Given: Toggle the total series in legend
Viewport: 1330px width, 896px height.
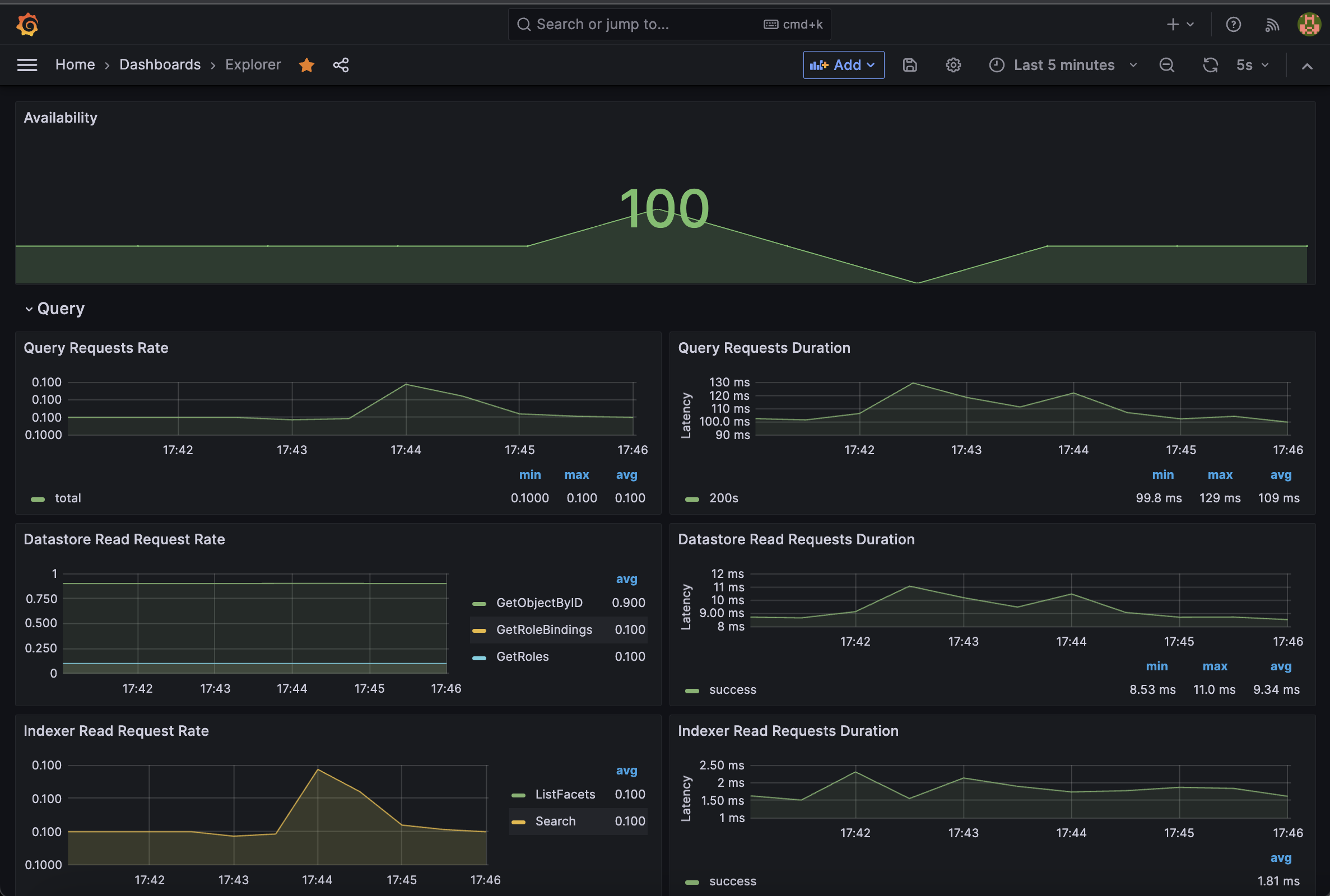Looking at the screenshot, I should coord(67,498).
